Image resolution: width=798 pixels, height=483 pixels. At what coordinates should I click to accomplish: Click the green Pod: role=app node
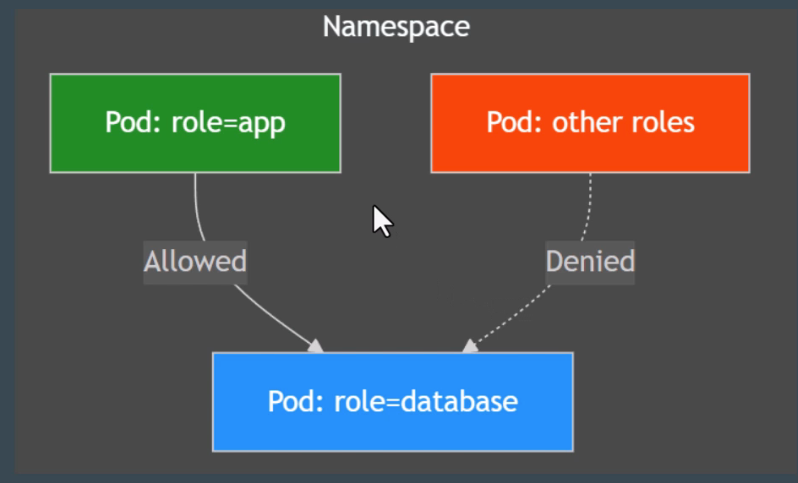coord(195,122)
